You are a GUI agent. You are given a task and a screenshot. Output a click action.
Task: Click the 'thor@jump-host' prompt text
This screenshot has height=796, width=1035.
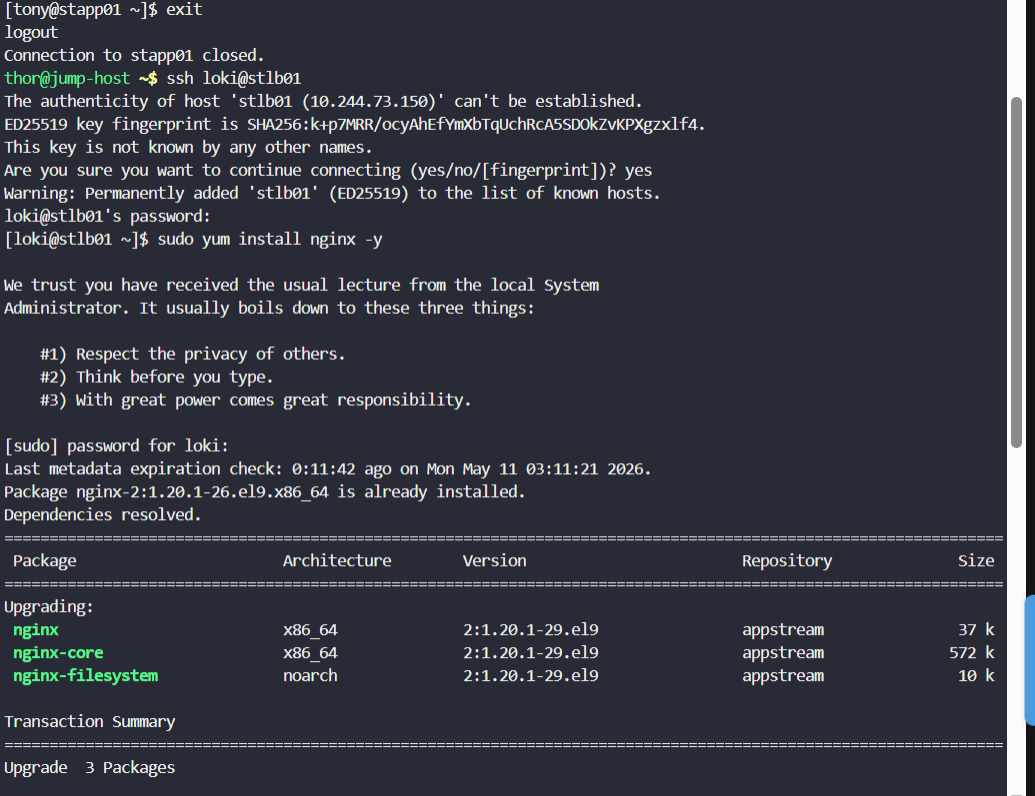point(67,79)
